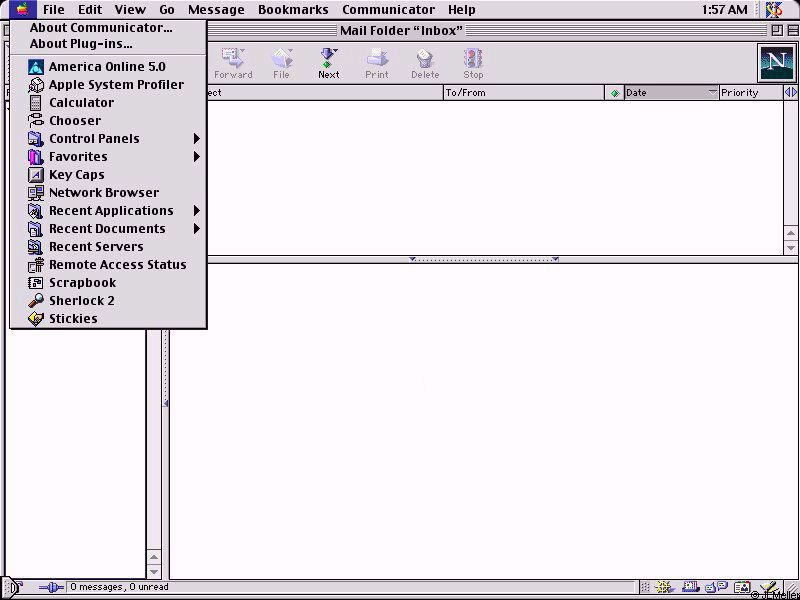This screenshot has width=800, height=600.
Task: Open the Message menu
Action: pyautogui.click(x=216, y=10)
